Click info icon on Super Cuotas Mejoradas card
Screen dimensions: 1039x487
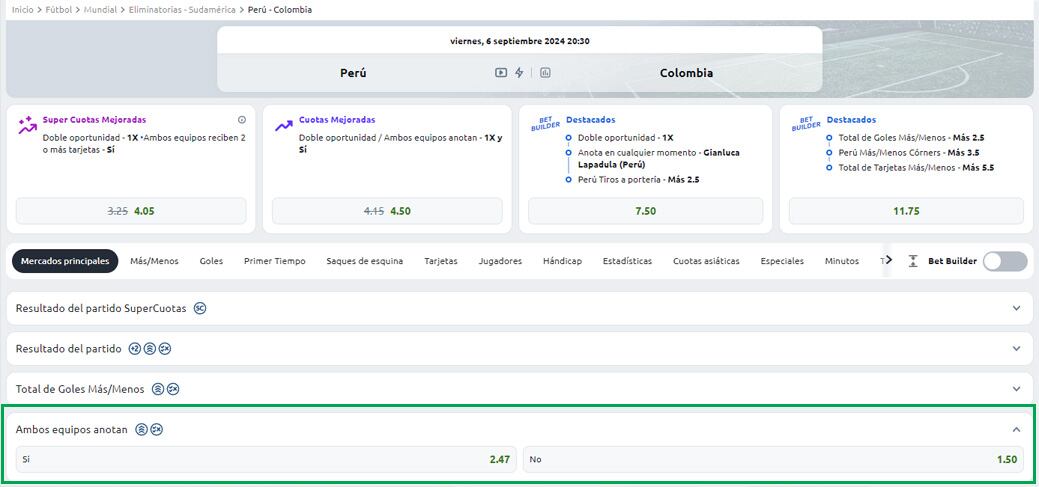click(x=241, y=119)
